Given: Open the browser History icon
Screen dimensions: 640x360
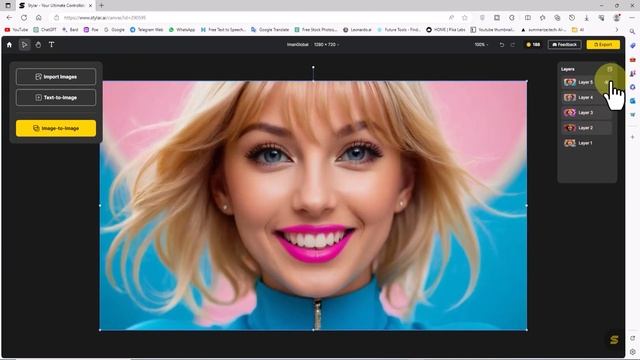Looking at the screenshot, I should pos(572,18).
